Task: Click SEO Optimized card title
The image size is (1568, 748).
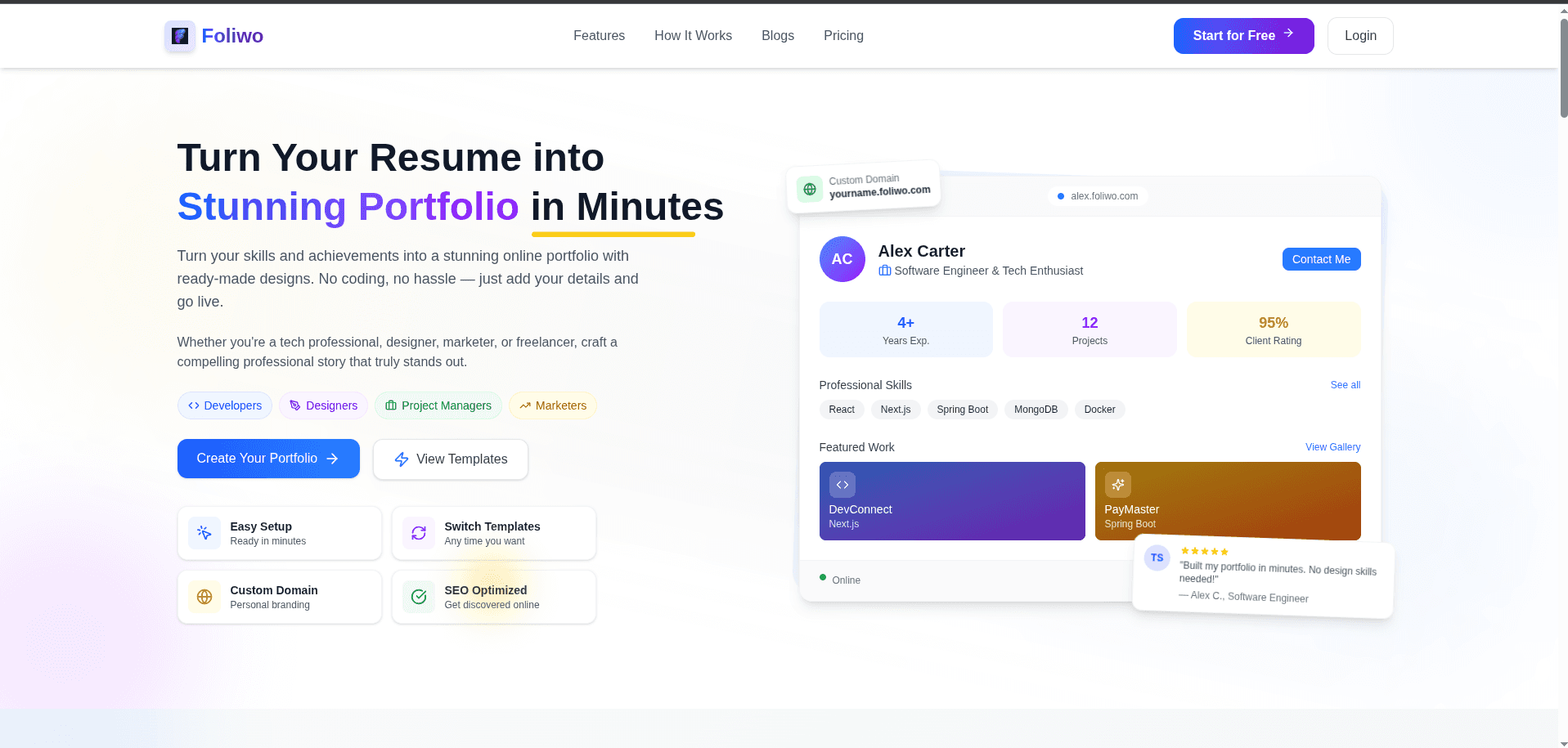Action: (486, 590)
